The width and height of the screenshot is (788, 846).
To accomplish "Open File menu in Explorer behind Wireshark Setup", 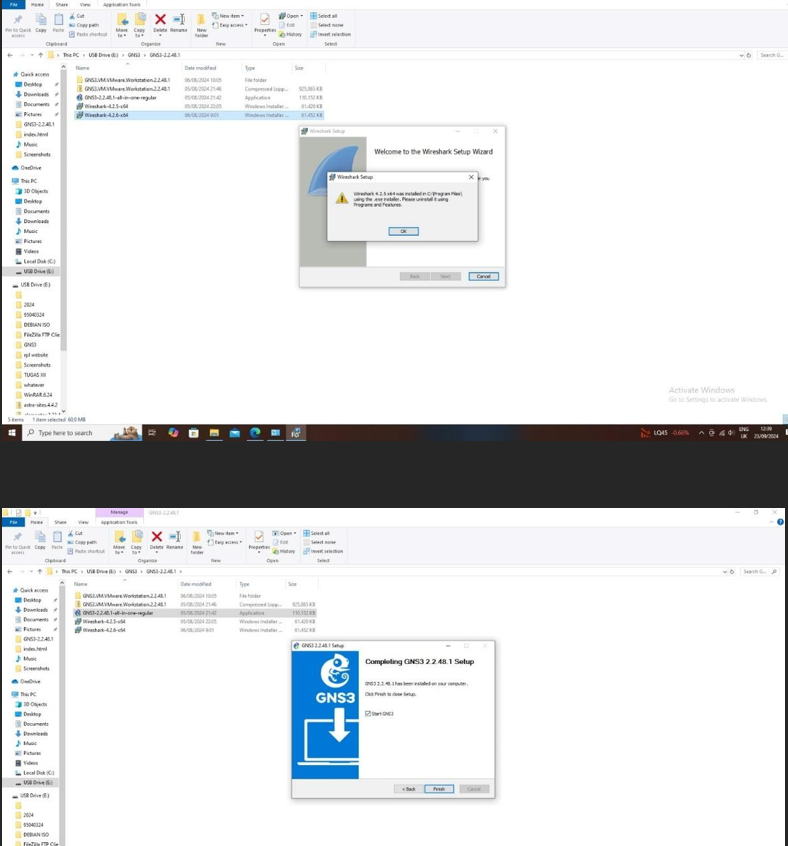I will 13,4.
